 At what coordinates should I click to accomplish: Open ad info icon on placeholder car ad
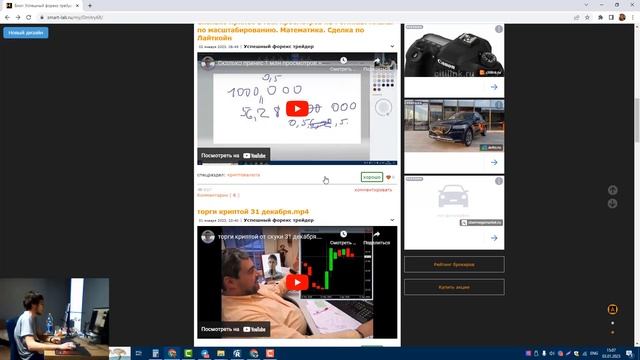pos(499,181)
